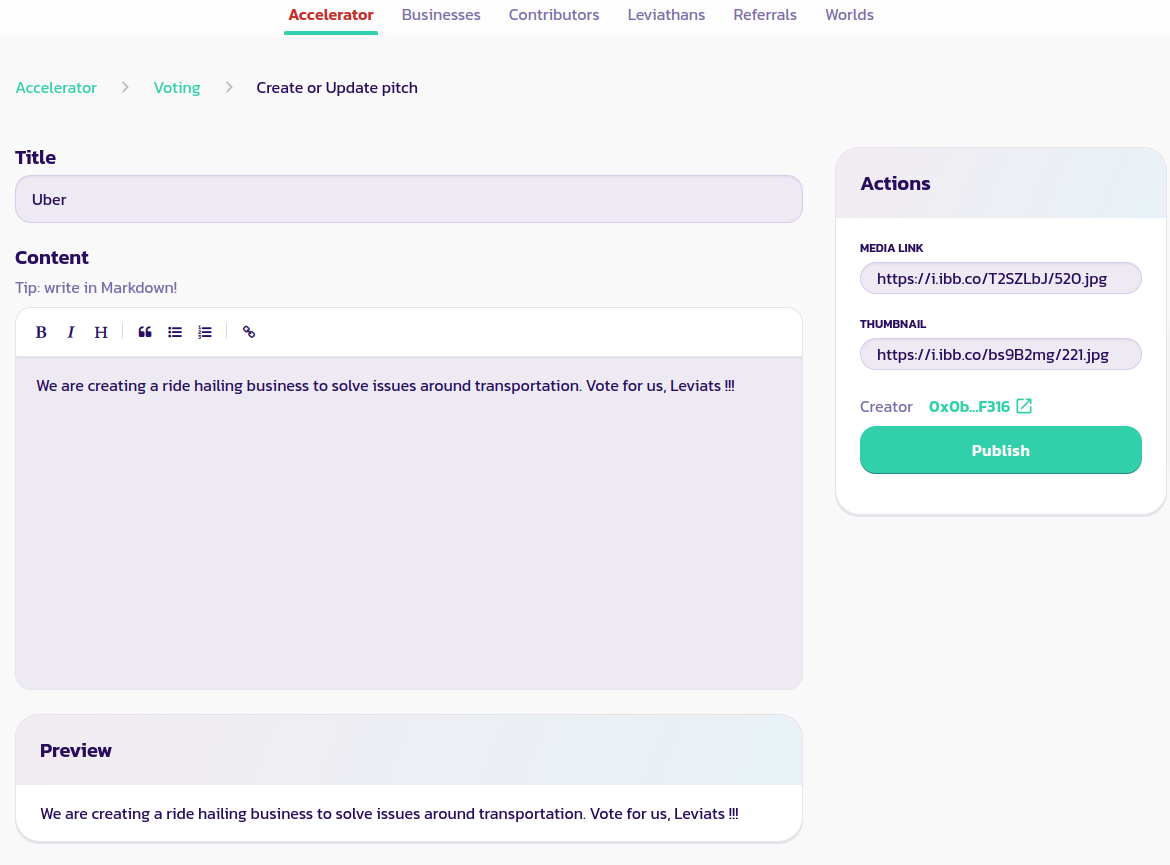
Task: Open the Referrals tab
Action: click(765, 15)
